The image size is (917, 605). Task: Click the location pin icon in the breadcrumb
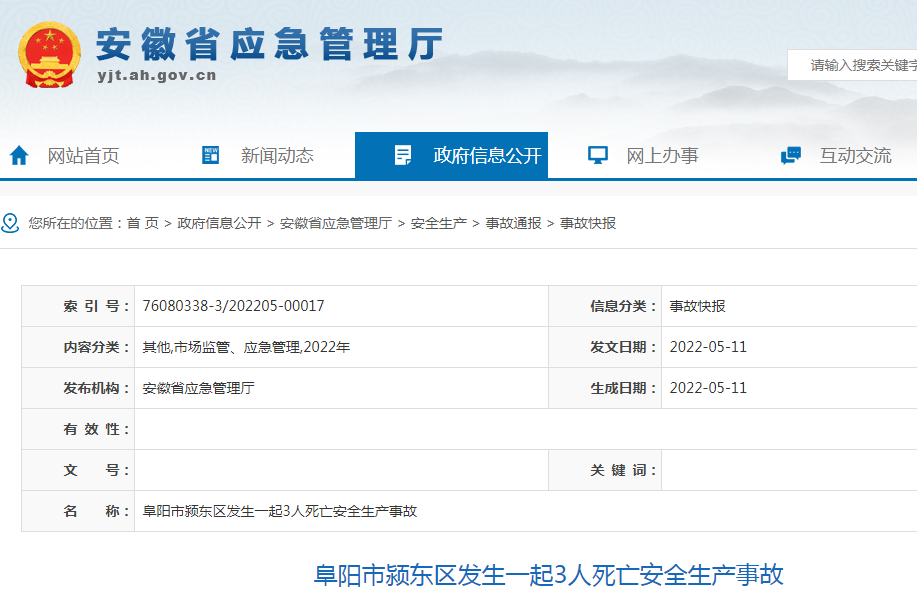pyautogui.click(x=10, y=223)
